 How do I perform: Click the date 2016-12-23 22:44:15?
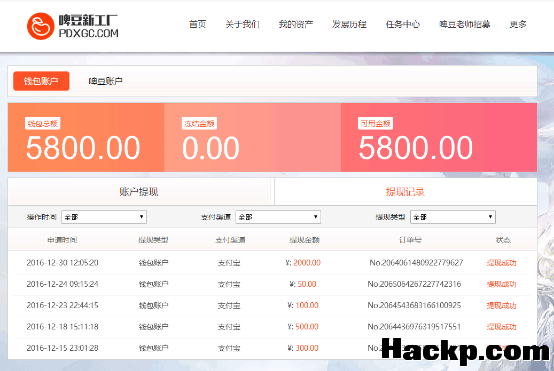[x=63, y=305]
